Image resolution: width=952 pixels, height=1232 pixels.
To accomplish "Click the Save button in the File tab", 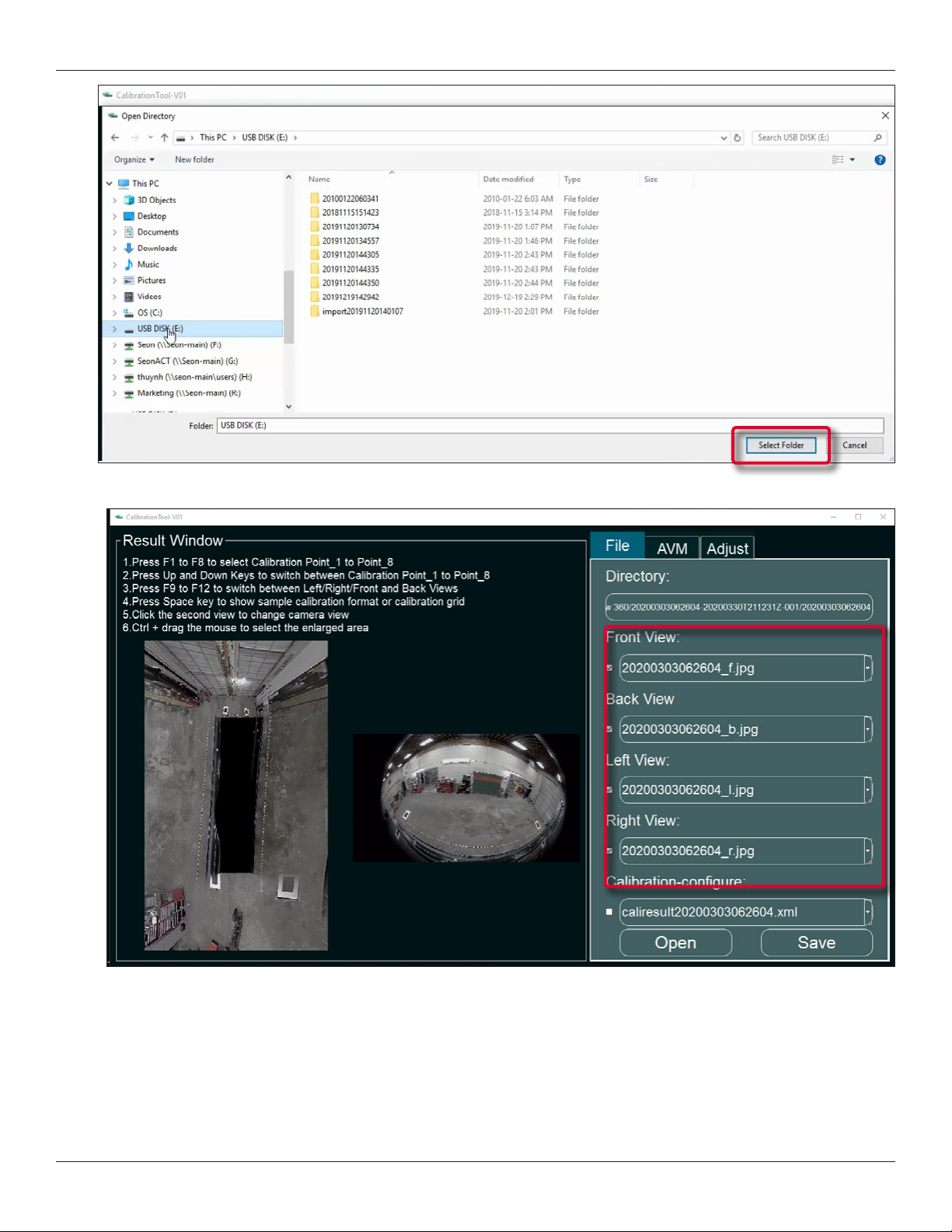I will pyautogui.click(x=817, y=943).
